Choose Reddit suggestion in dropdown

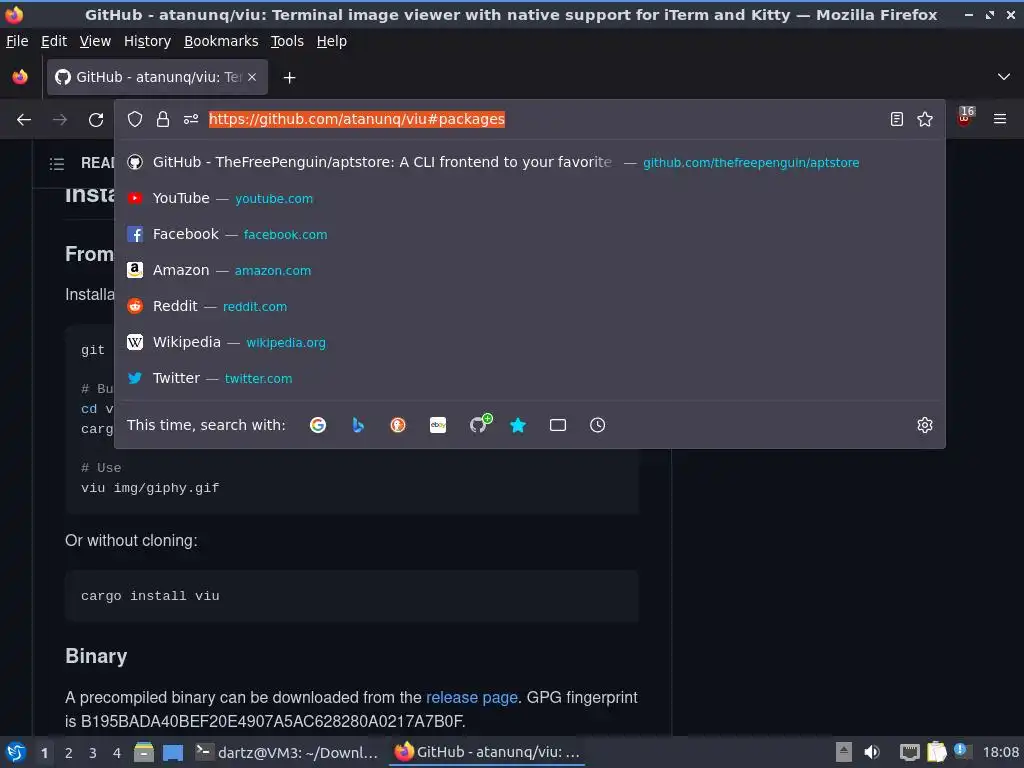click(x=530, y=306)
